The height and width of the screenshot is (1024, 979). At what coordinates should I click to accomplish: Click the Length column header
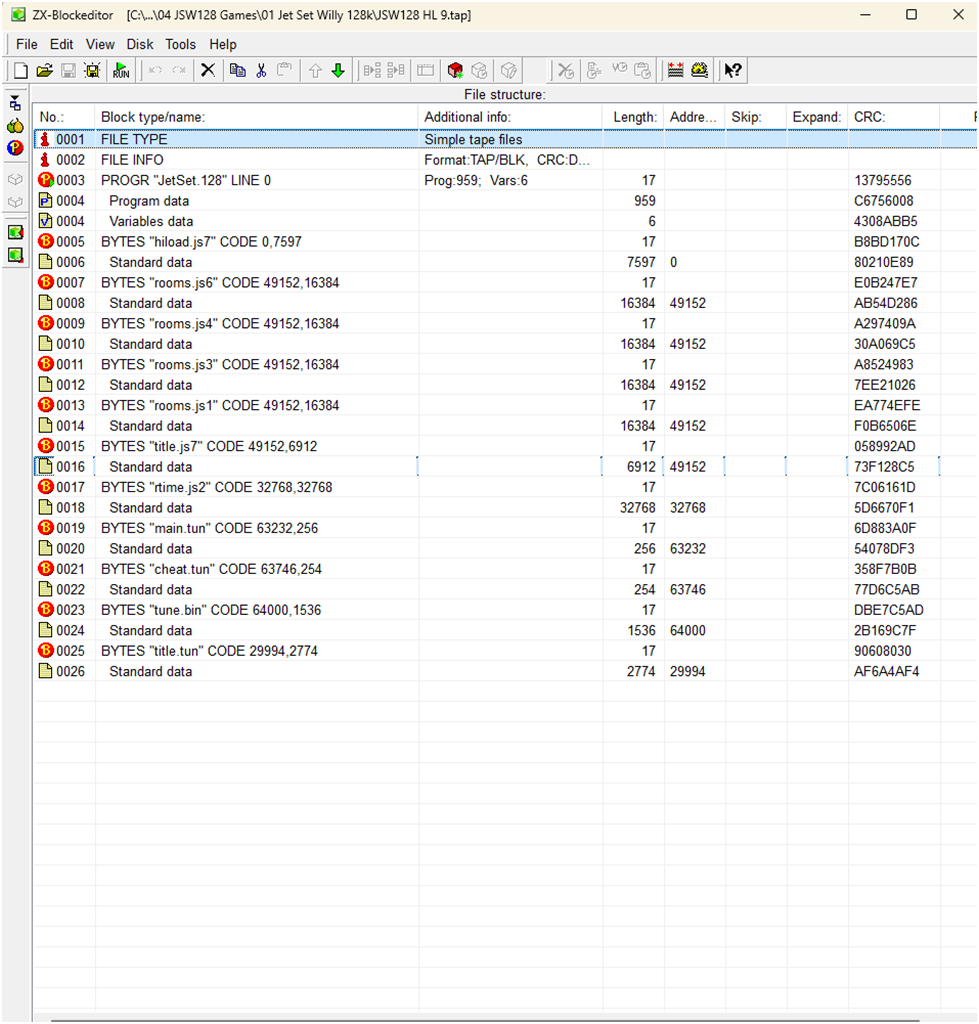(634, 117)
